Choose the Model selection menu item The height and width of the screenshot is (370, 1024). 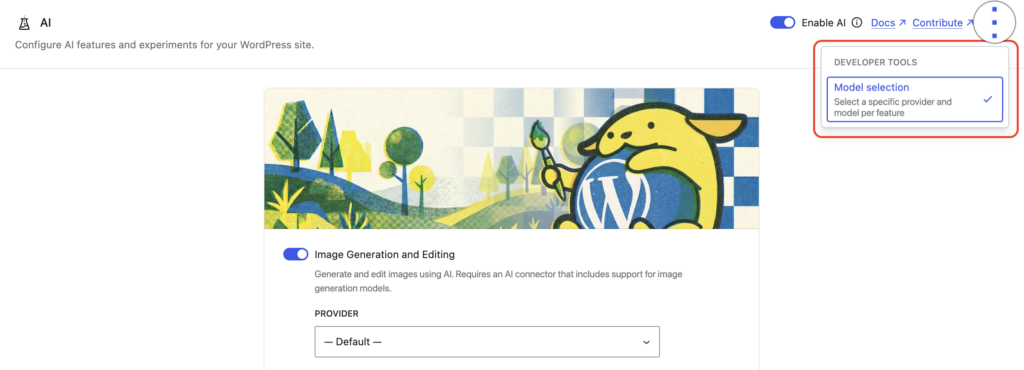click(914, 99)
